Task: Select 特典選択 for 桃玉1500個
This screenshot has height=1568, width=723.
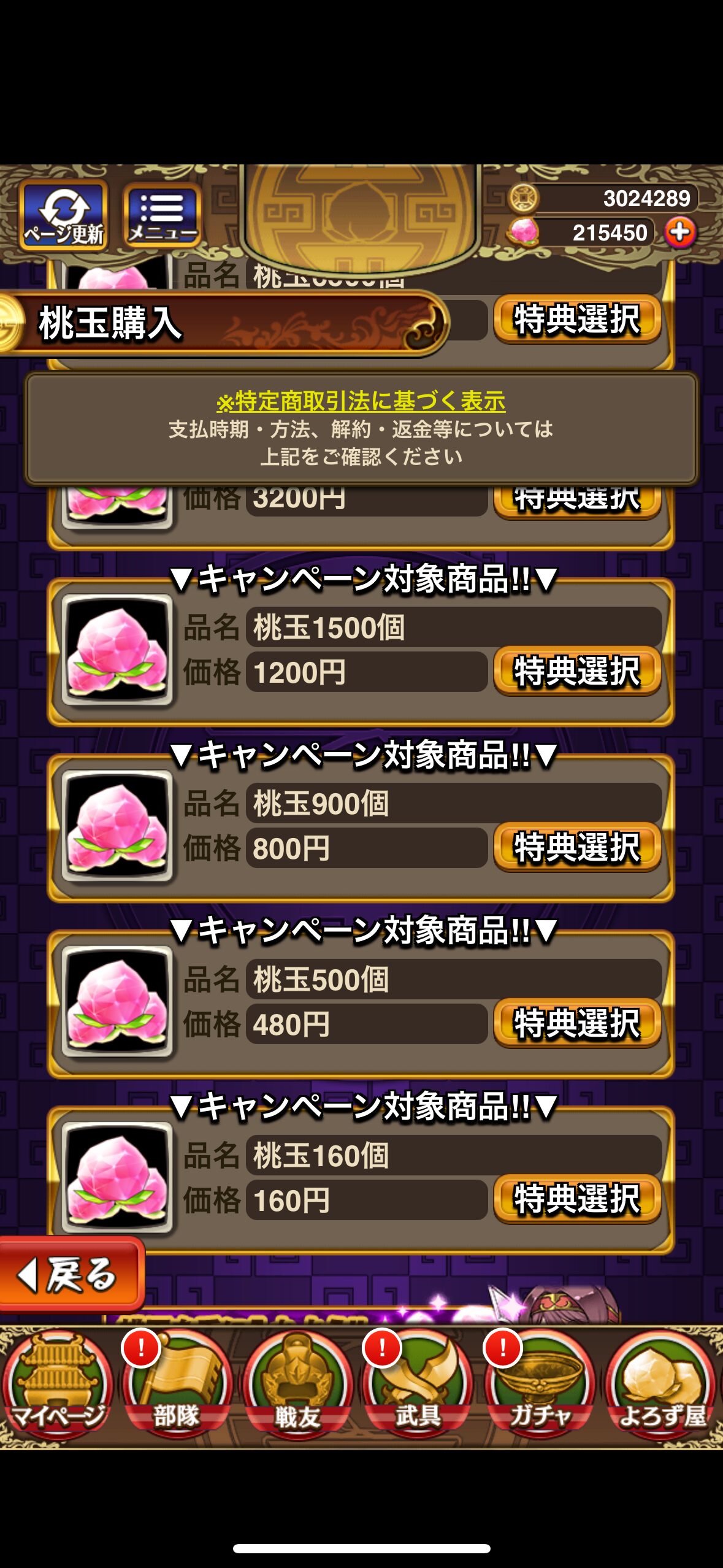Action: coord(577,671)
